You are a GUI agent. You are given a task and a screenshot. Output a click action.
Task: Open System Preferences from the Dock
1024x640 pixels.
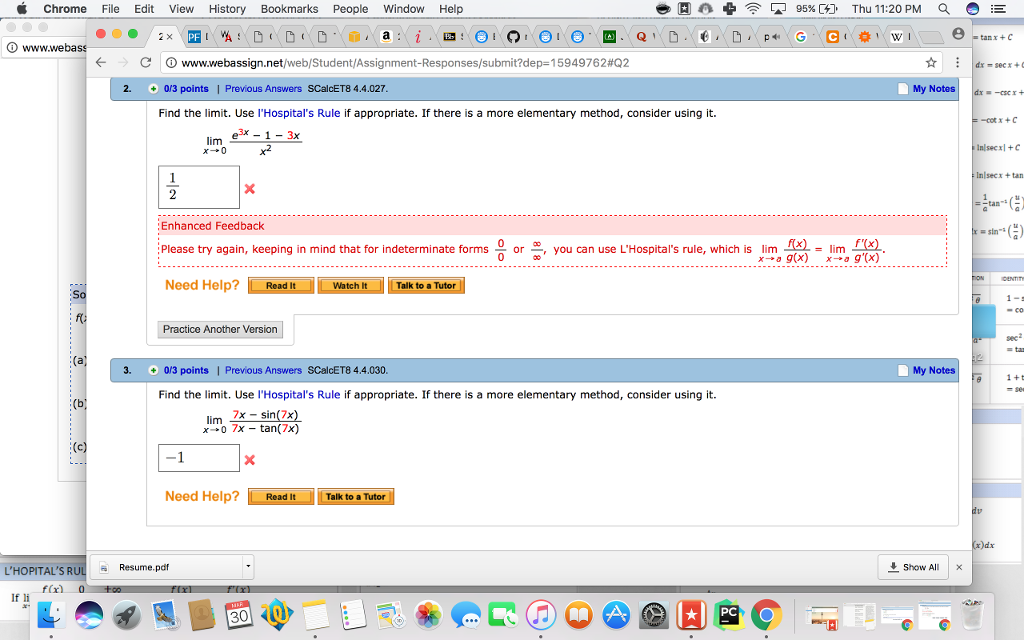coord(654,615)
